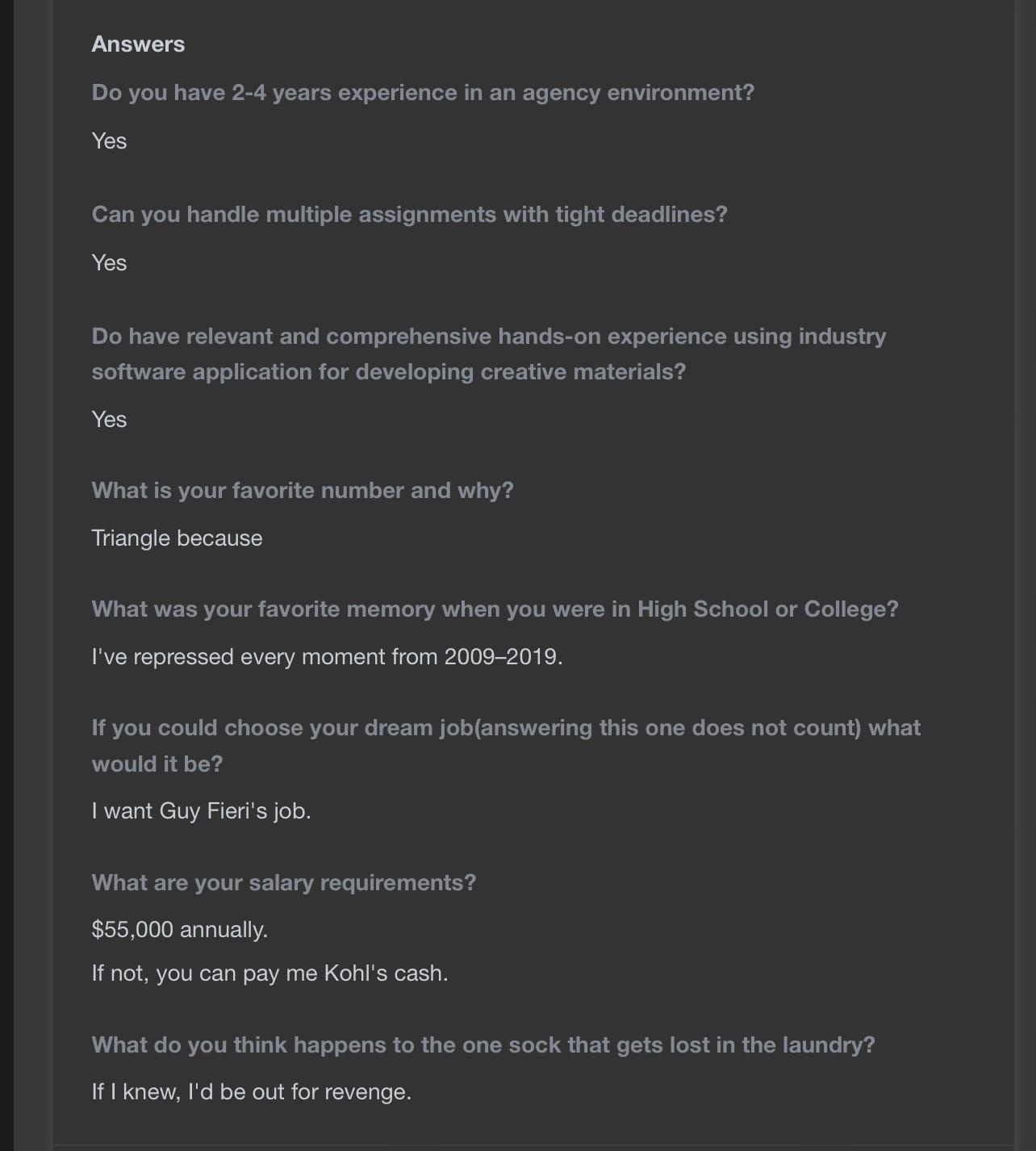Click the "software application for developing creative materials" line
This screenshot has width=1036, height=1151.
388,372
